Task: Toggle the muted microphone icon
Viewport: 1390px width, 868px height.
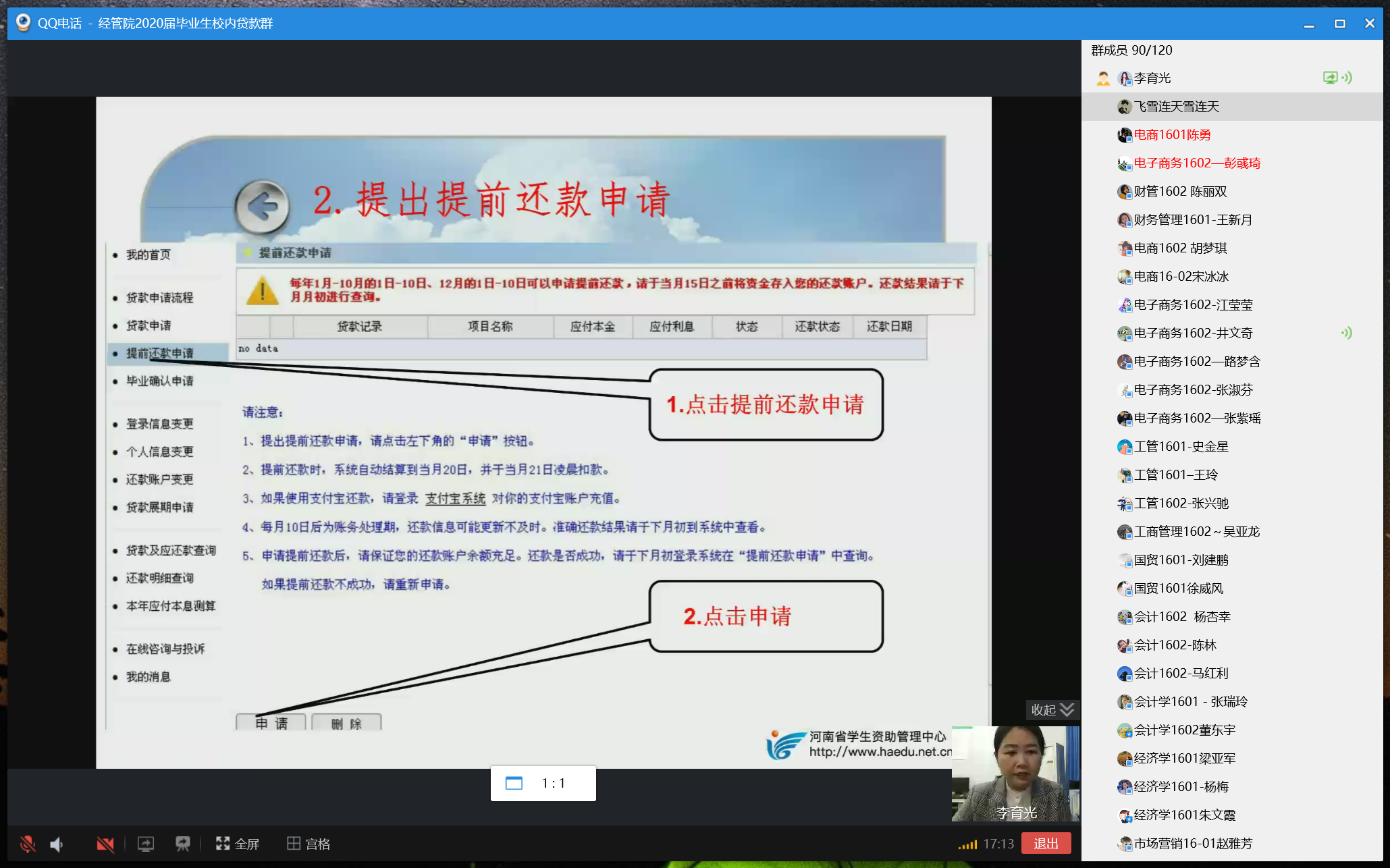Action: [28, 844]
